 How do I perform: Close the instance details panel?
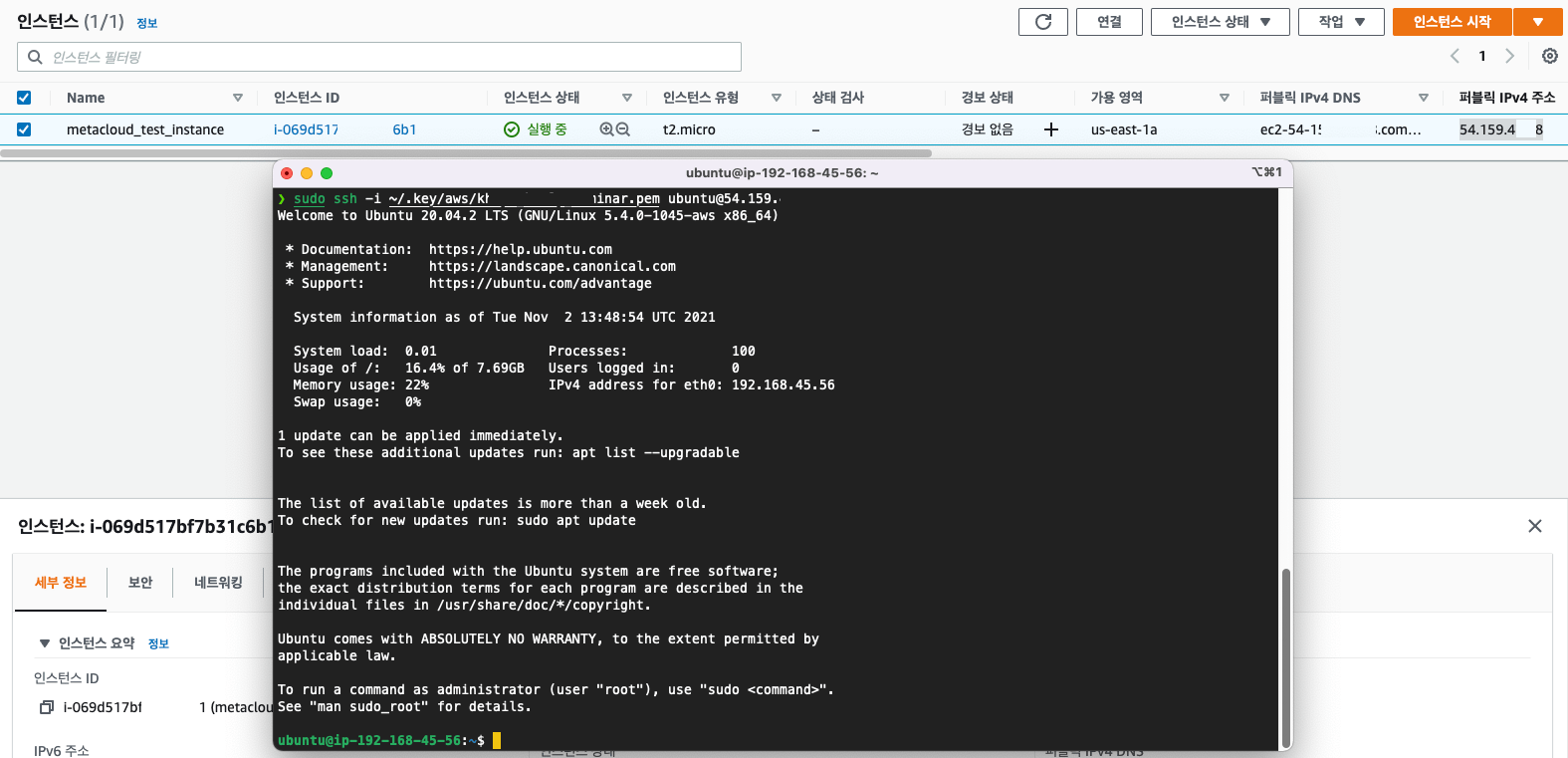(1535, 526)
